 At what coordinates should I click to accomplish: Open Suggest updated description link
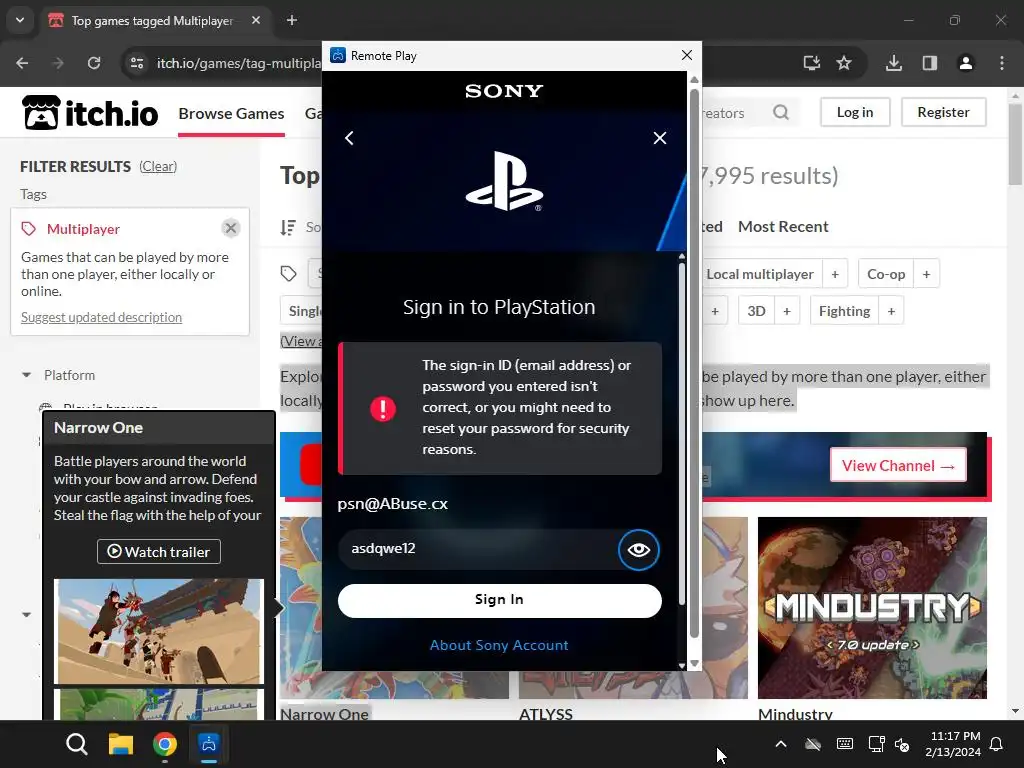coord(101,317)
